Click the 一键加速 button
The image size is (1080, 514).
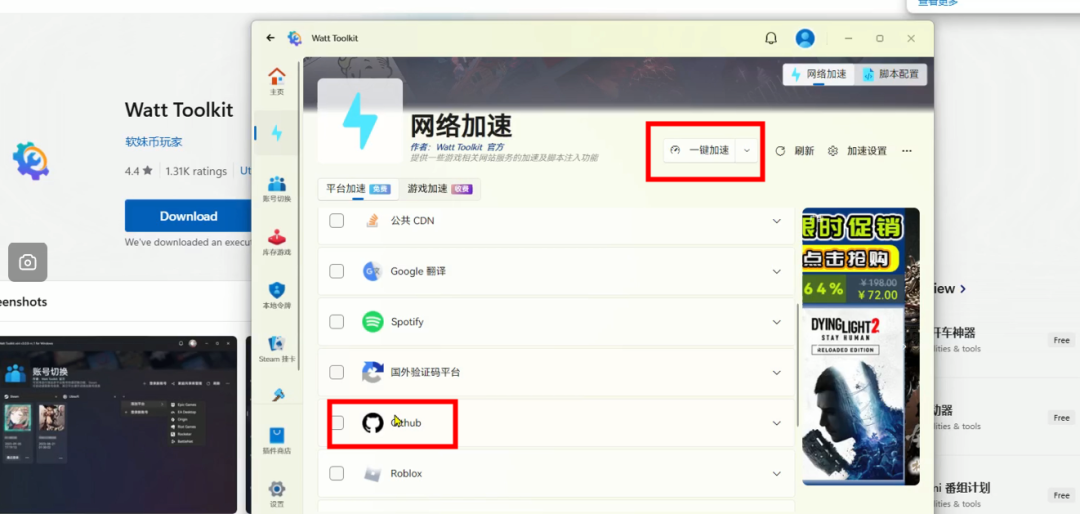[700, 150]
